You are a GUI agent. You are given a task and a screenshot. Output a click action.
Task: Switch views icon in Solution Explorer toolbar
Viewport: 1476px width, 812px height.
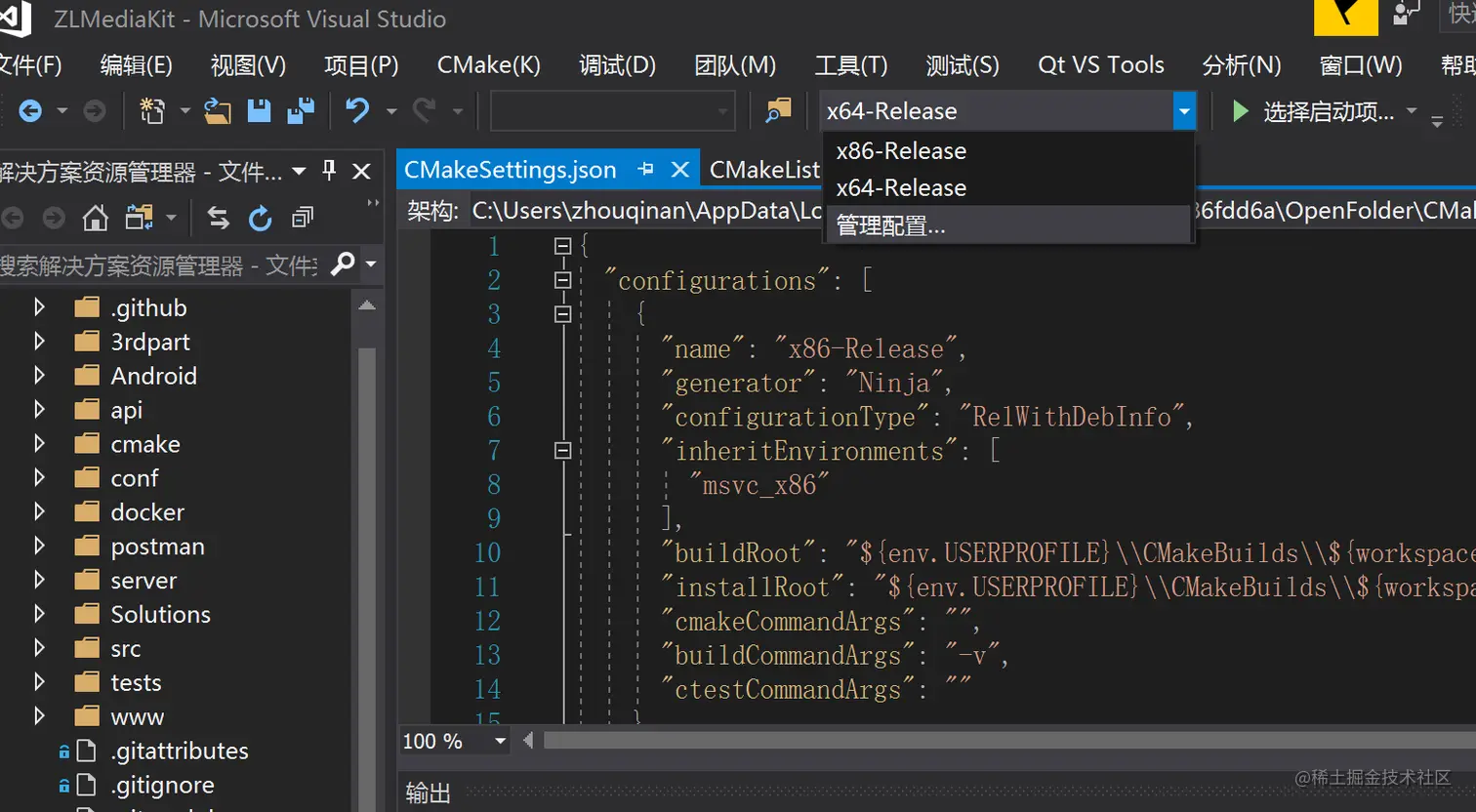coord(139,218)
